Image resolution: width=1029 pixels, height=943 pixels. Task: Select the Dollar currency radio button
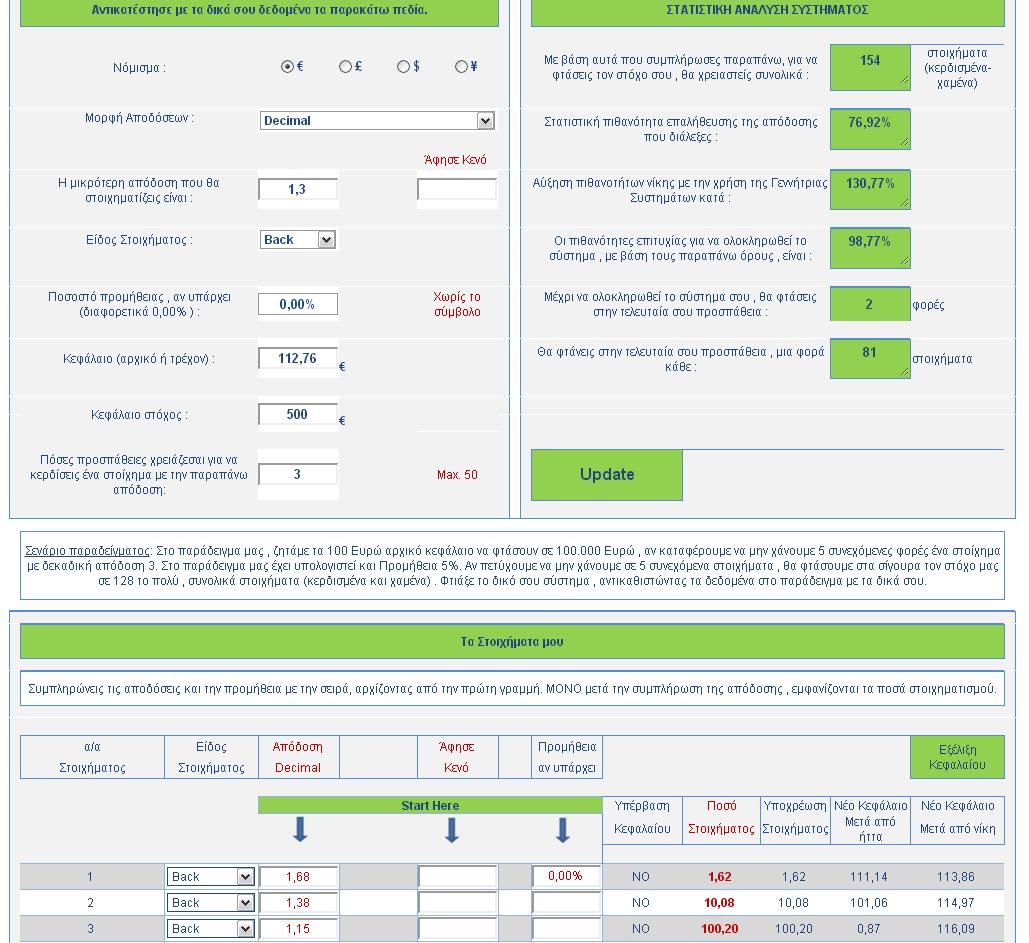pyautogui.click(x=403, y=67)
